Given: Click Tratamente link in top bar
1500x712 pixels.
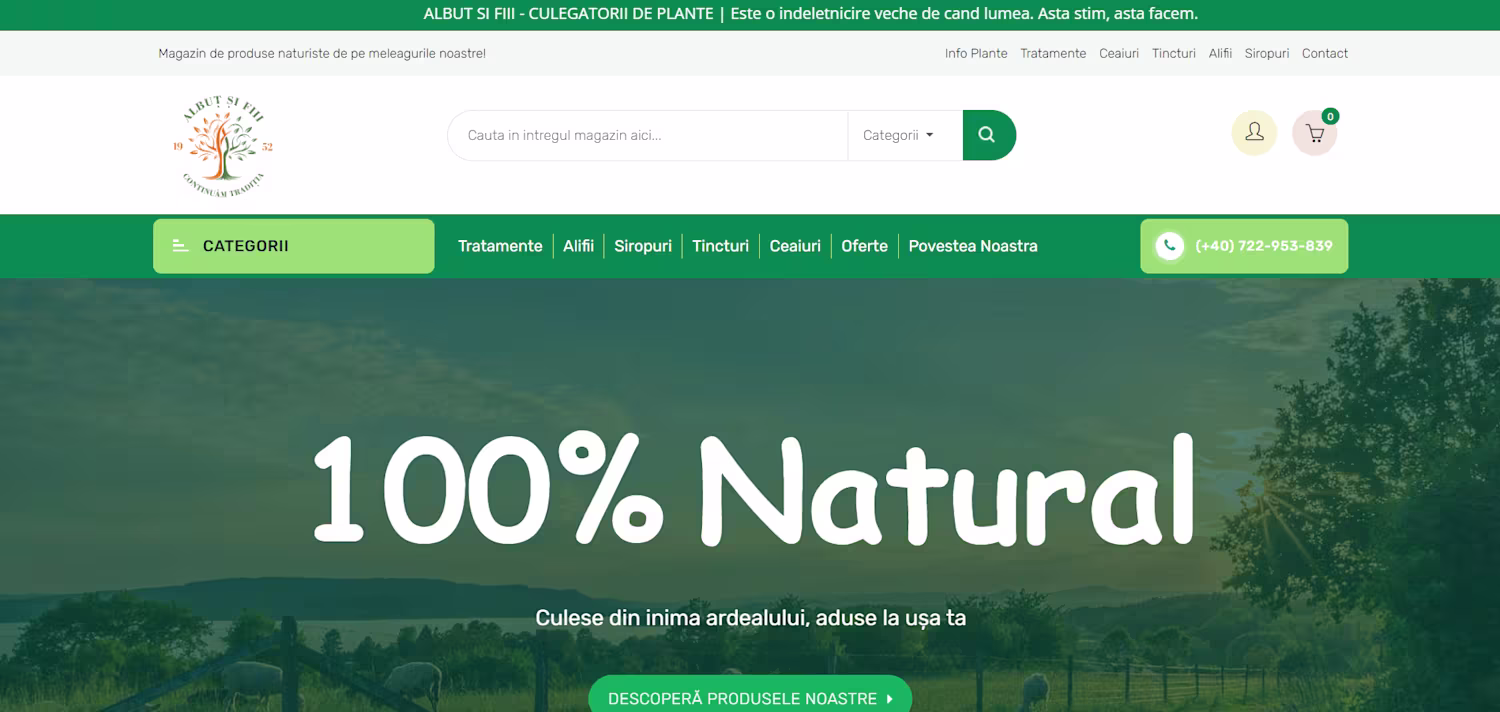Looking at the screenshot, I should click(1053, 53).
